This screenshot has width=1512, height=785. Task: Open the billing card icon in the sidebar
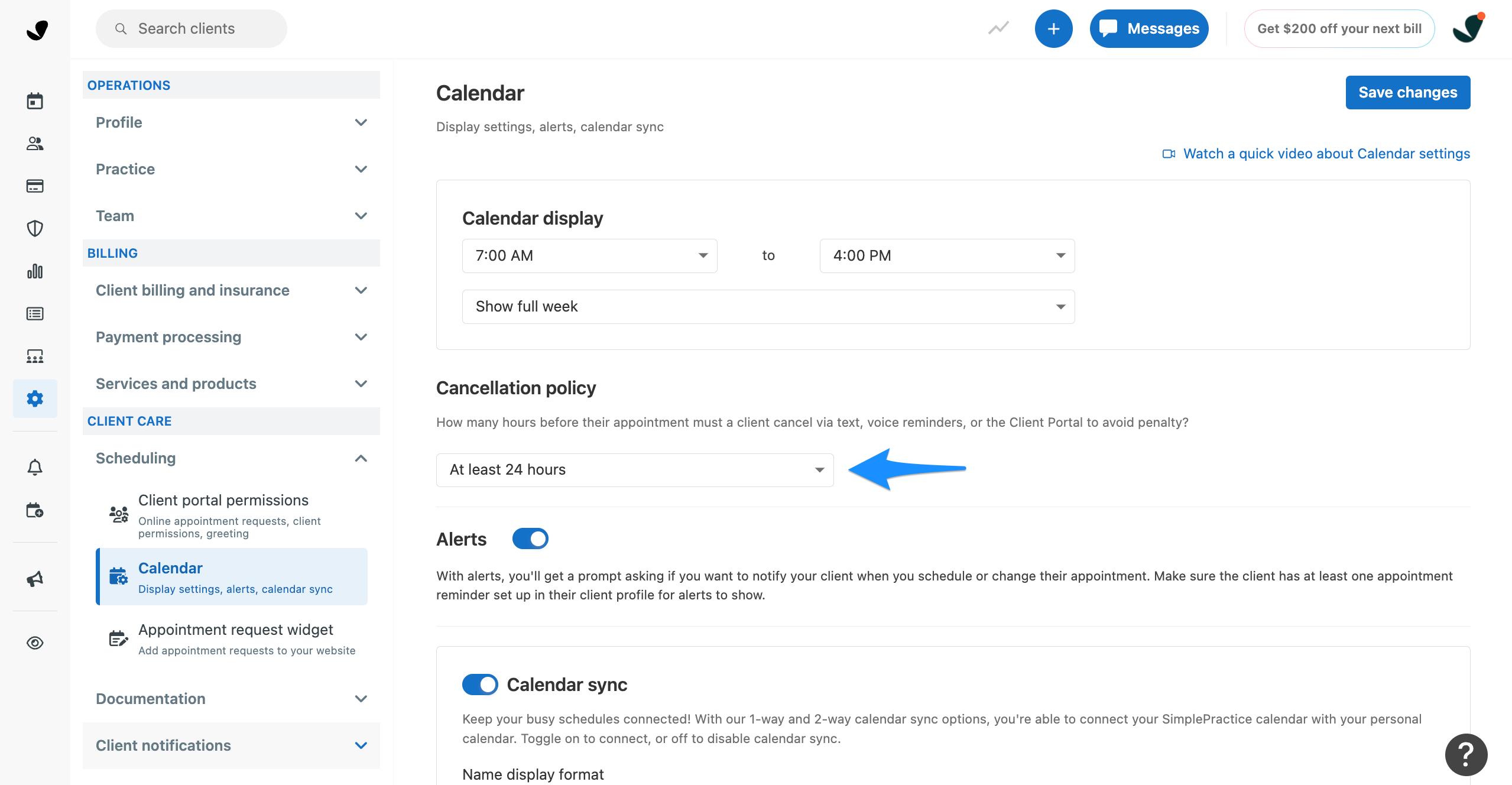point(35,186)
